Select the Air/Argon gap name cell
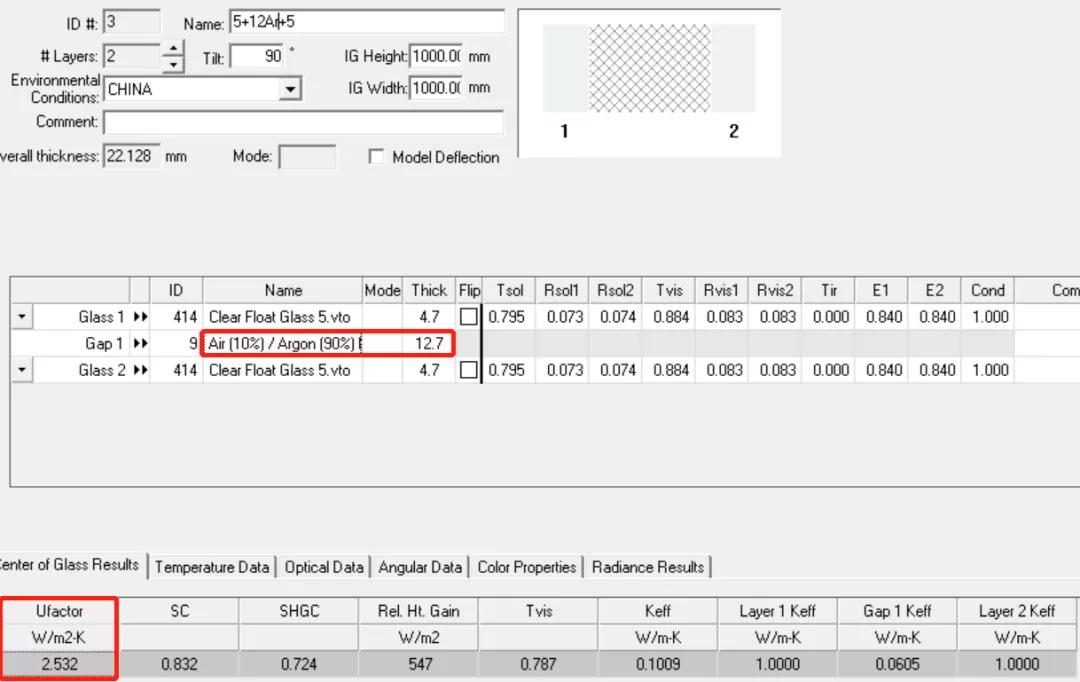The height and width of the screenshot is (682, 1080). coord(284,344)
